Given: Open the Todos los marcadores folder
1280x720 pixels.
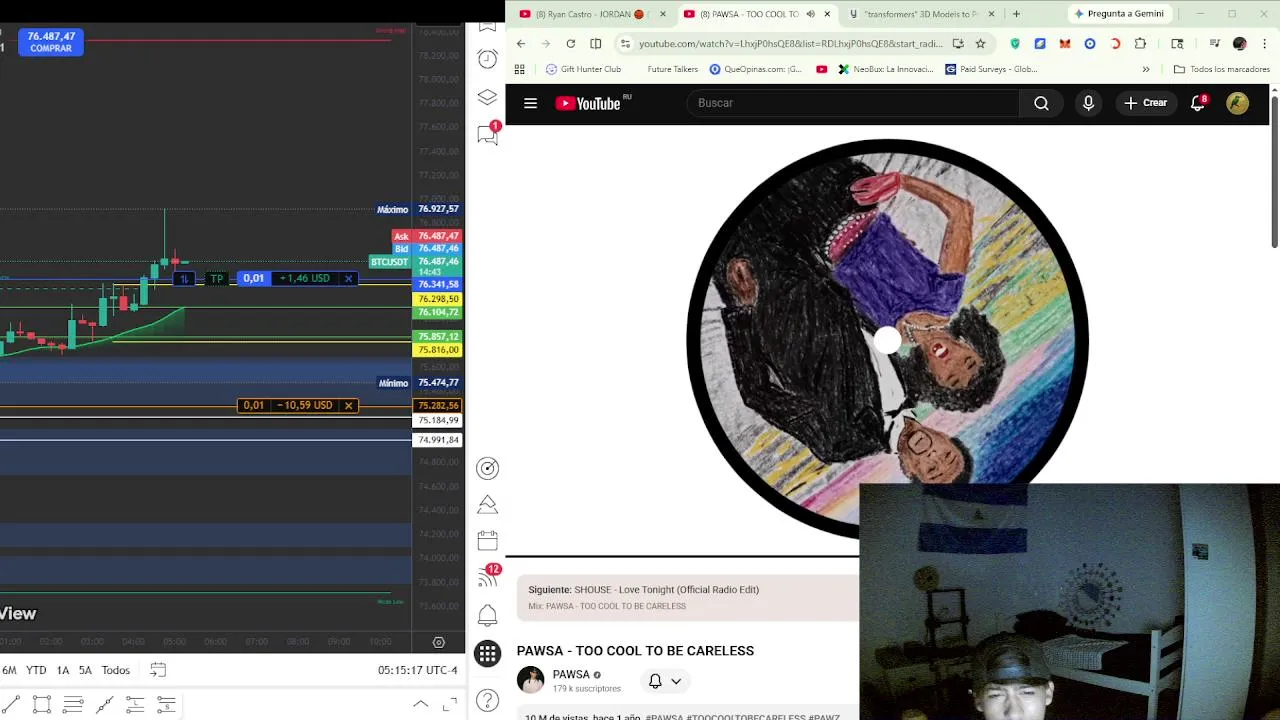Looking at the screenshot, I should click(x=1221, y=69).
